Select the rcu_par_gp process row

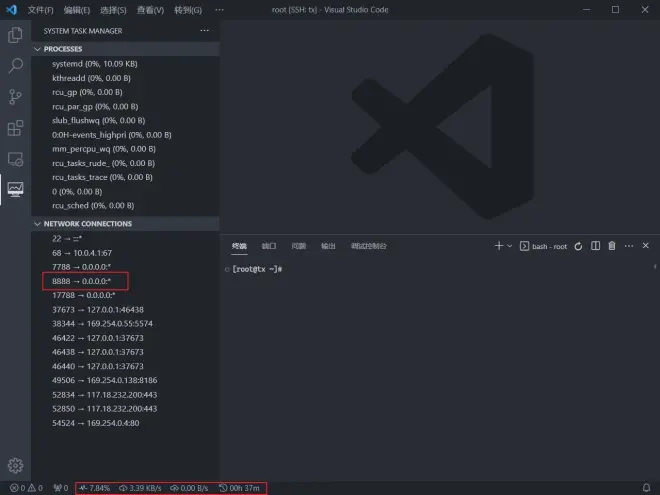tap(125, 106)
